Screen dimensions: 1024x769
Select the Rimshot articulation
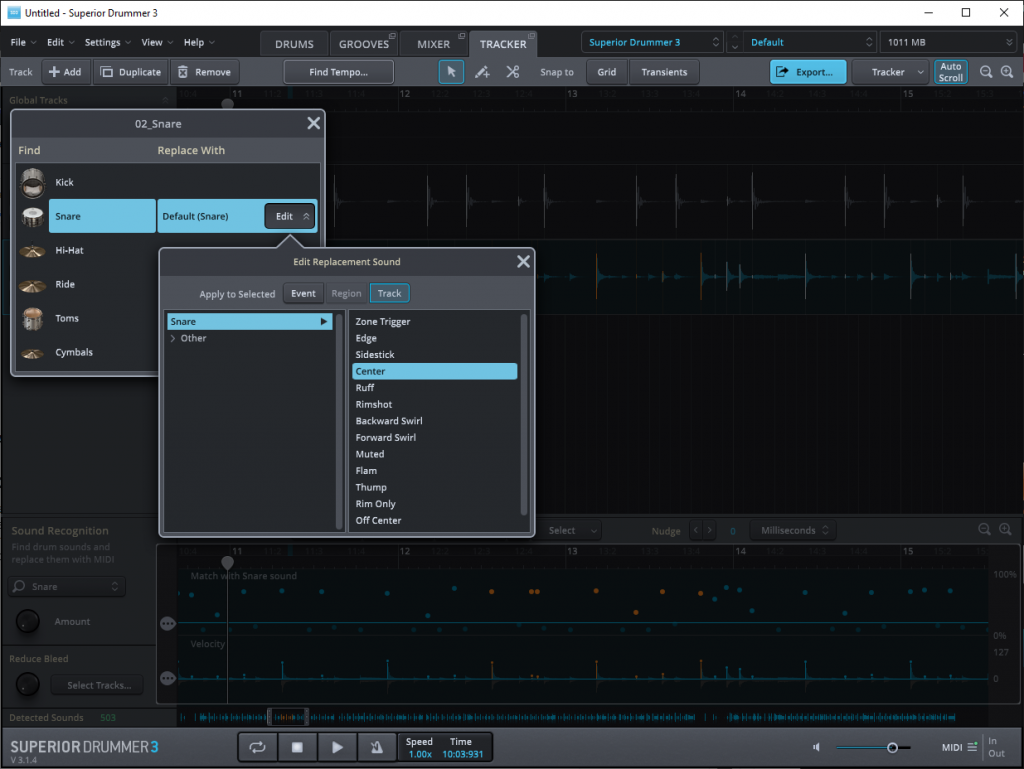pos(375,404)
